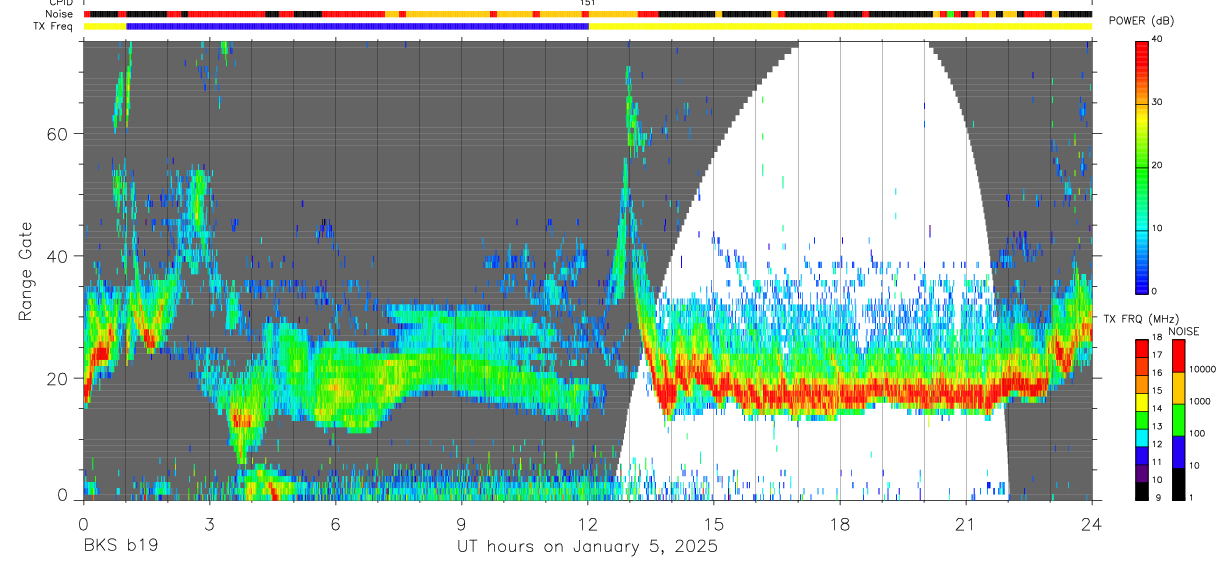Screen dimensions: 1228x567
Task: Click the 'TX Freq' row label at top left
Action: 54,26
